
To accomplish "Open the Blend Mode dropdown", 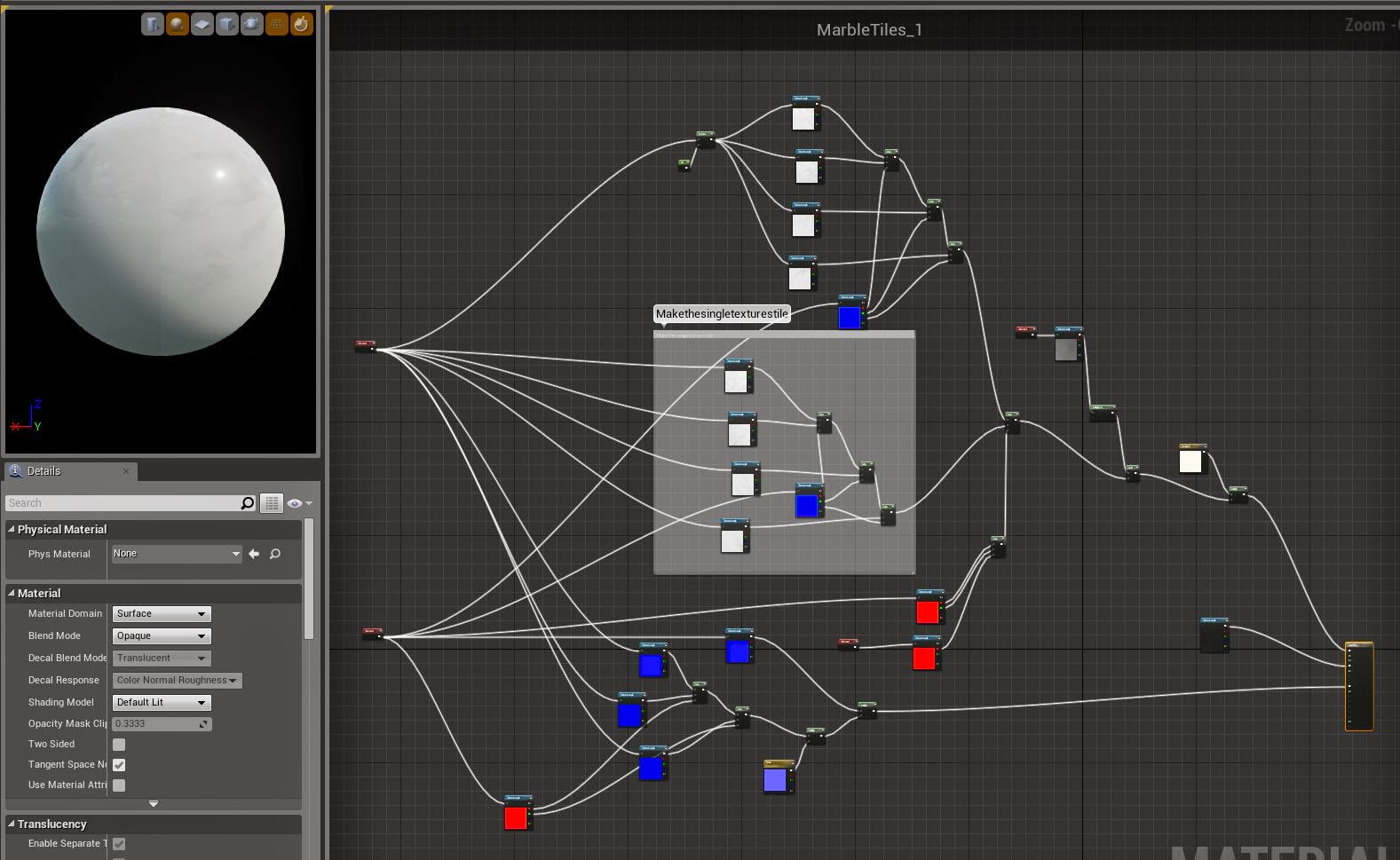I will tap(161, 636).
